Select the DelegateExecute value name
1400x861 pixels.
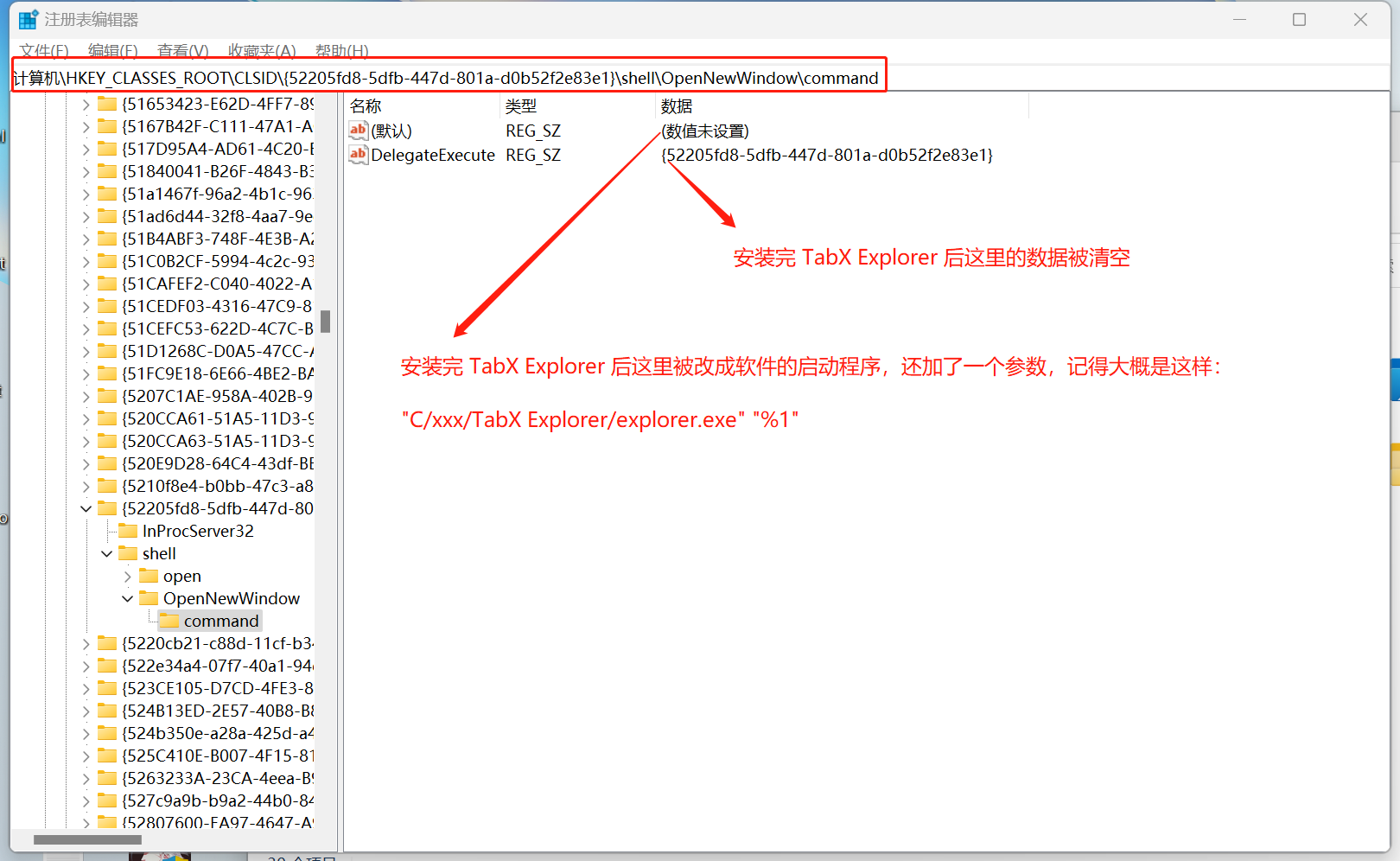coord(433,155)
